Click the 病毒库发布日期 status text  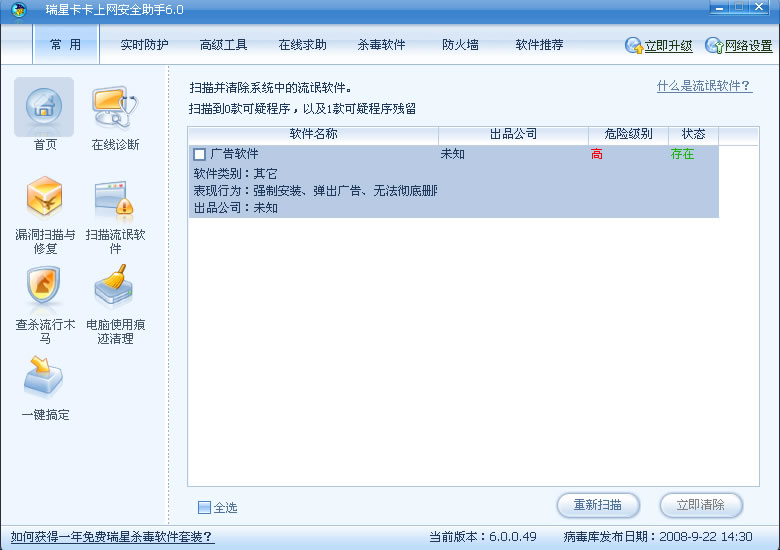pyautogui.click(x=658, y=537)
